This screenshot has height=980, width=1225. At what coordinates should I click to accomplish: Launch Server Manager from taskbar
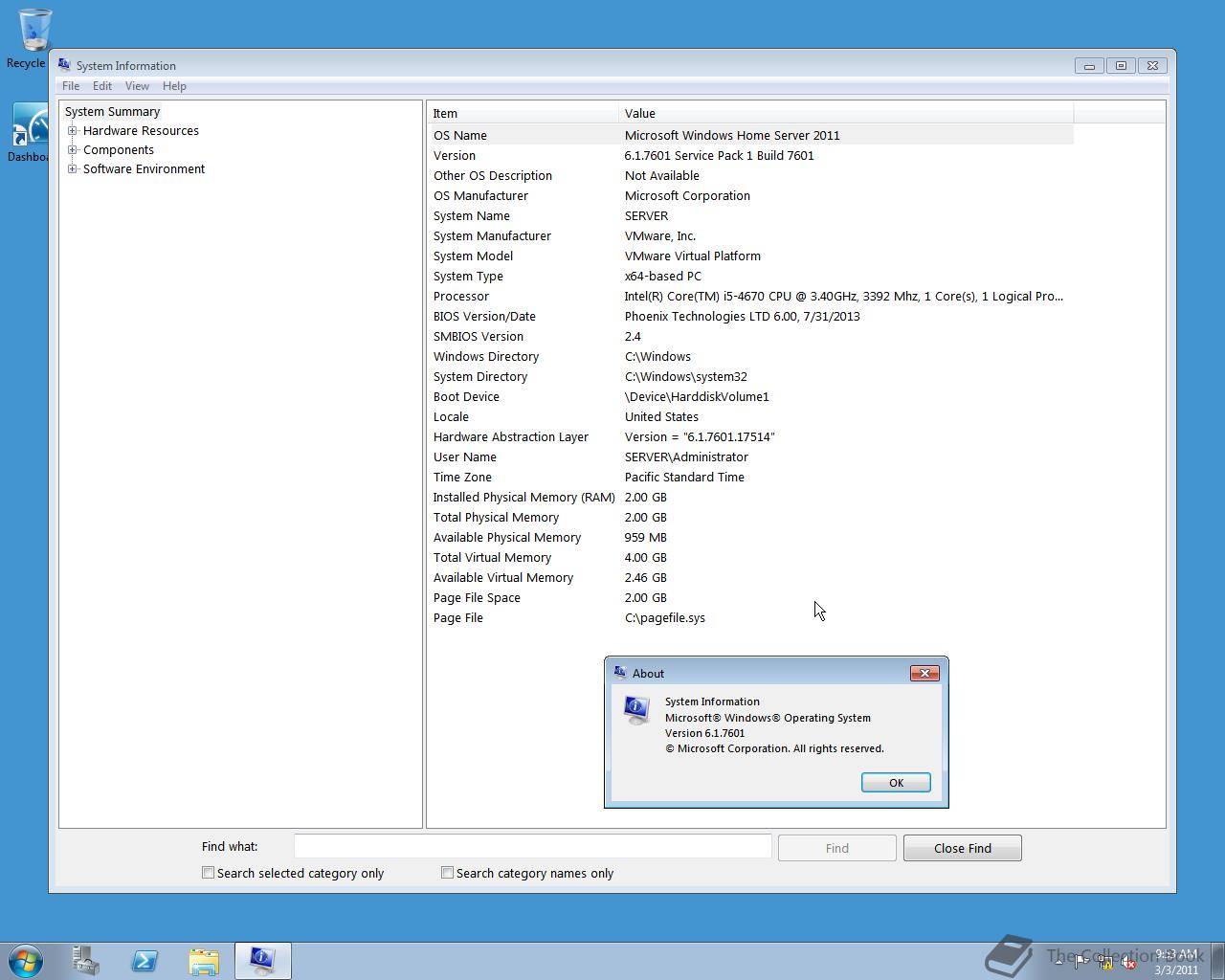click(x=86, y=961)
